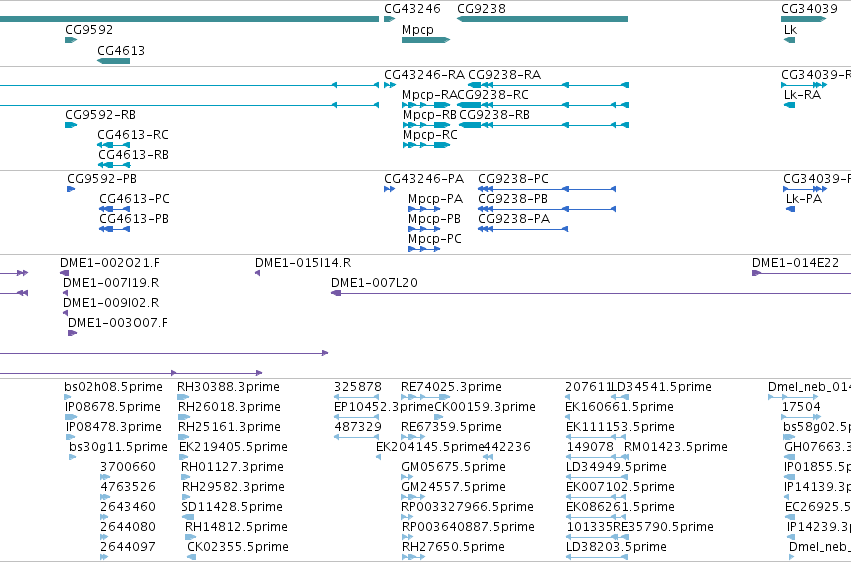This screenshot has width=851, height=562.
Task: Select the CG9238-RC transcript label
Action: [x=492, y=95]
